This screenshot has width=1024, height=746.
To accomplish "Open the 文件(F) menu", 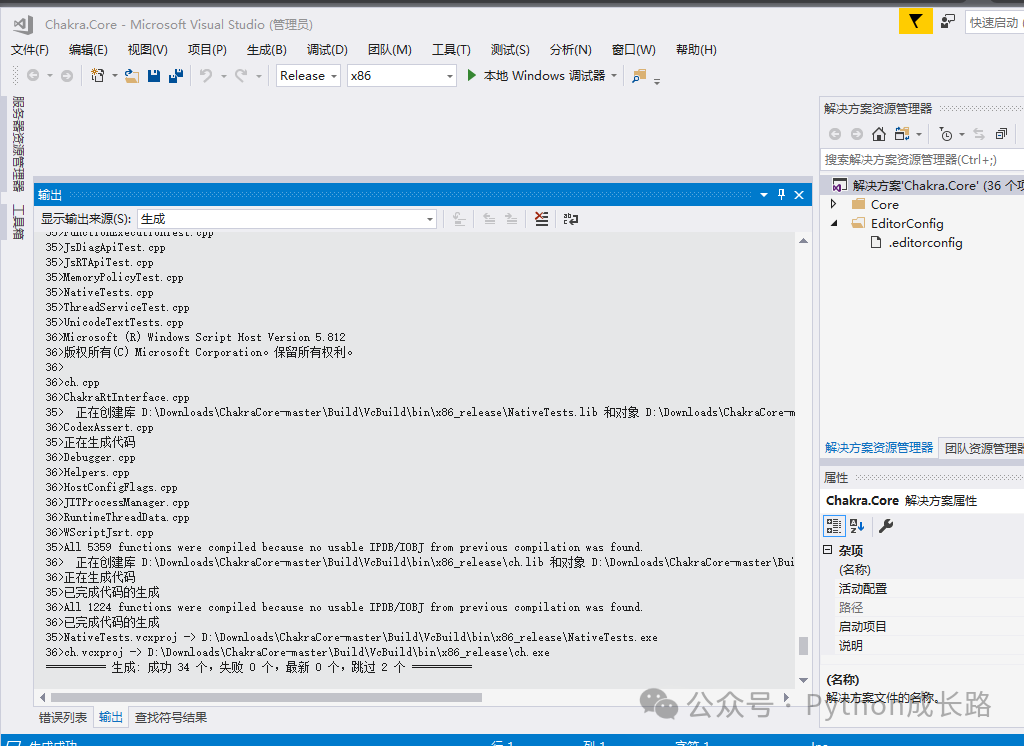I will (29, 50).
